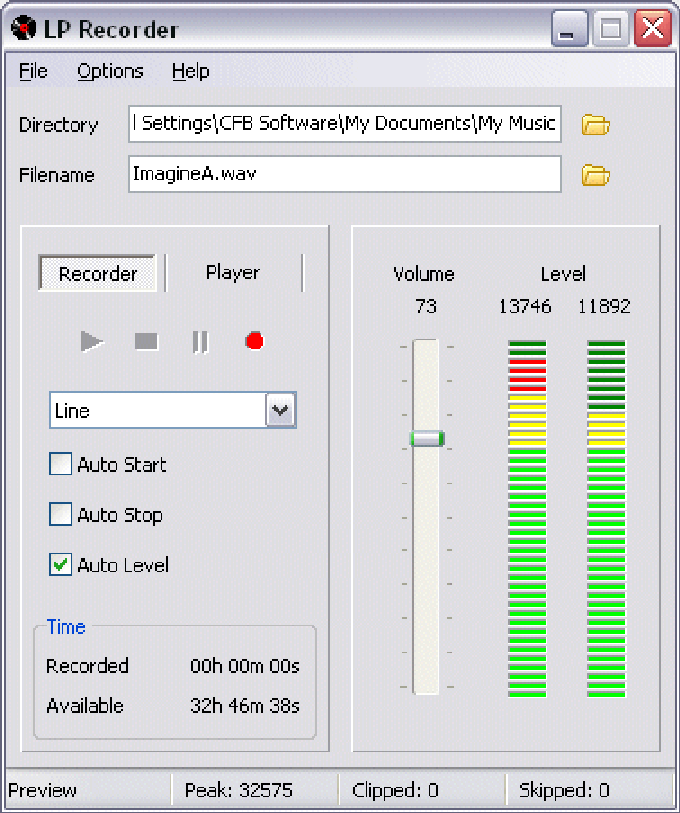The height and width of the screenshot is (813, 680).
Task: Browse for file next to Filename field
Action: tap(595, 175)
